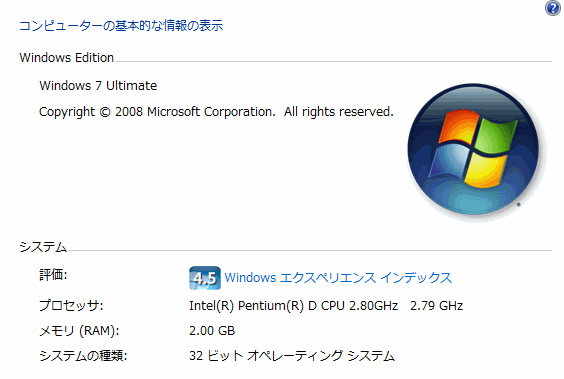Click the Microsoft Corporation copyright line
564x379 pixels.
tap(216, 112)
